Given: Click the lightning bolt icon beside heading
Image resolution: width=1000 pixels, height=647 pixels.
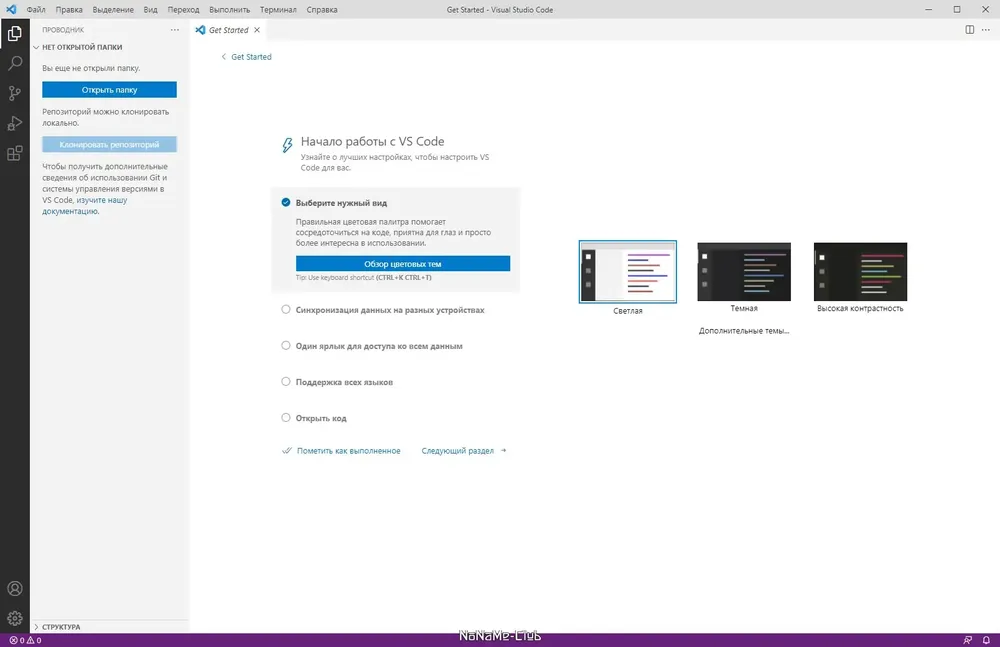Looking at the screenshot, I should tap(287, 145).
